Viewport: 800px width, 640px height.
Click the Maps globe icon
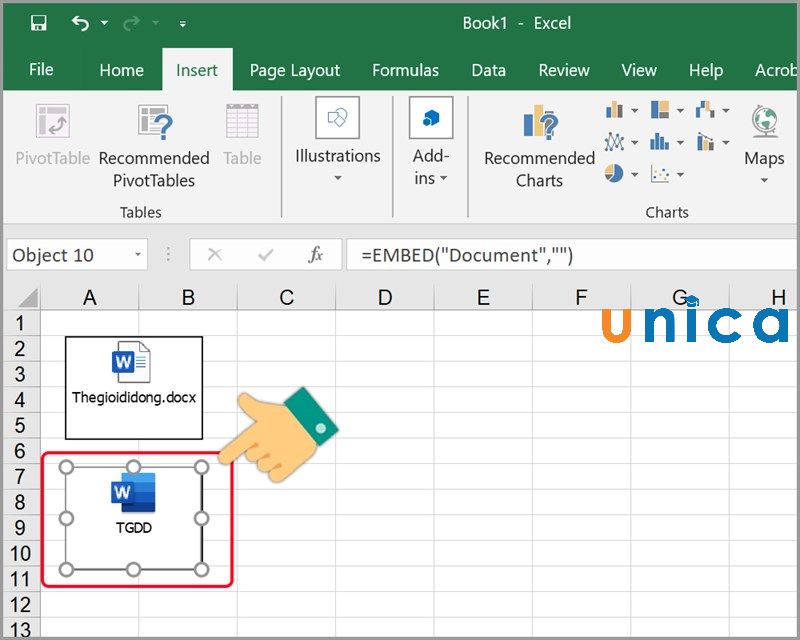click(764, 122)
